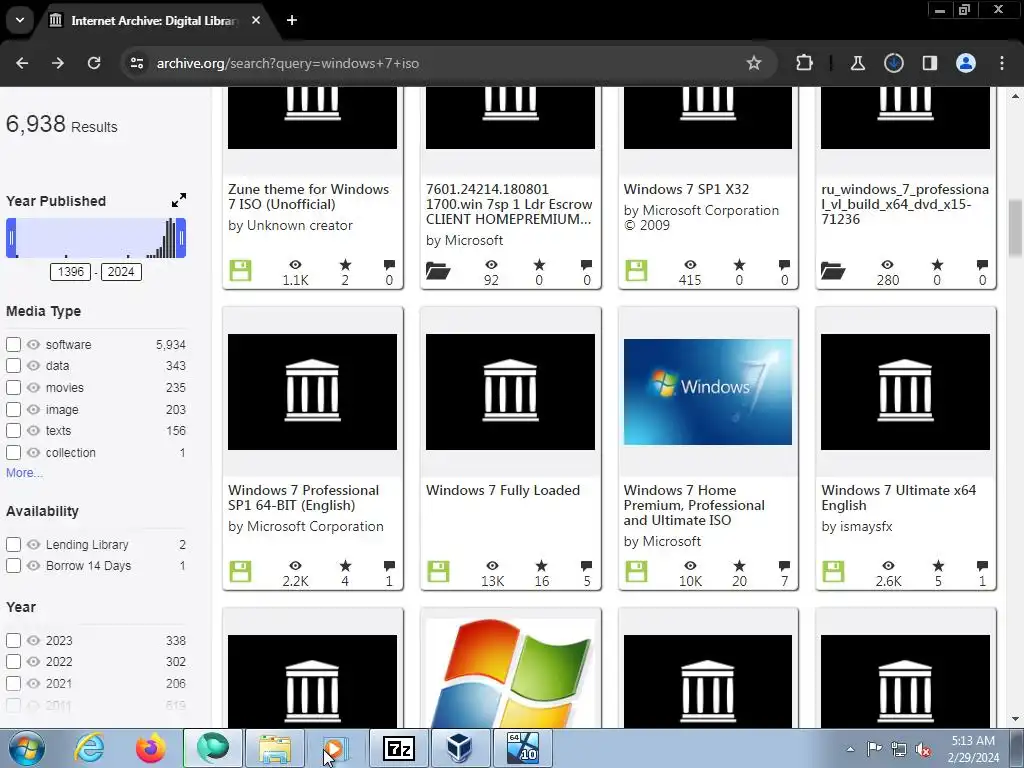Click the Windows flag logo thumbnail
Image resolution: width=1024 pixels, height=768 pixels.
pos(510,674)
